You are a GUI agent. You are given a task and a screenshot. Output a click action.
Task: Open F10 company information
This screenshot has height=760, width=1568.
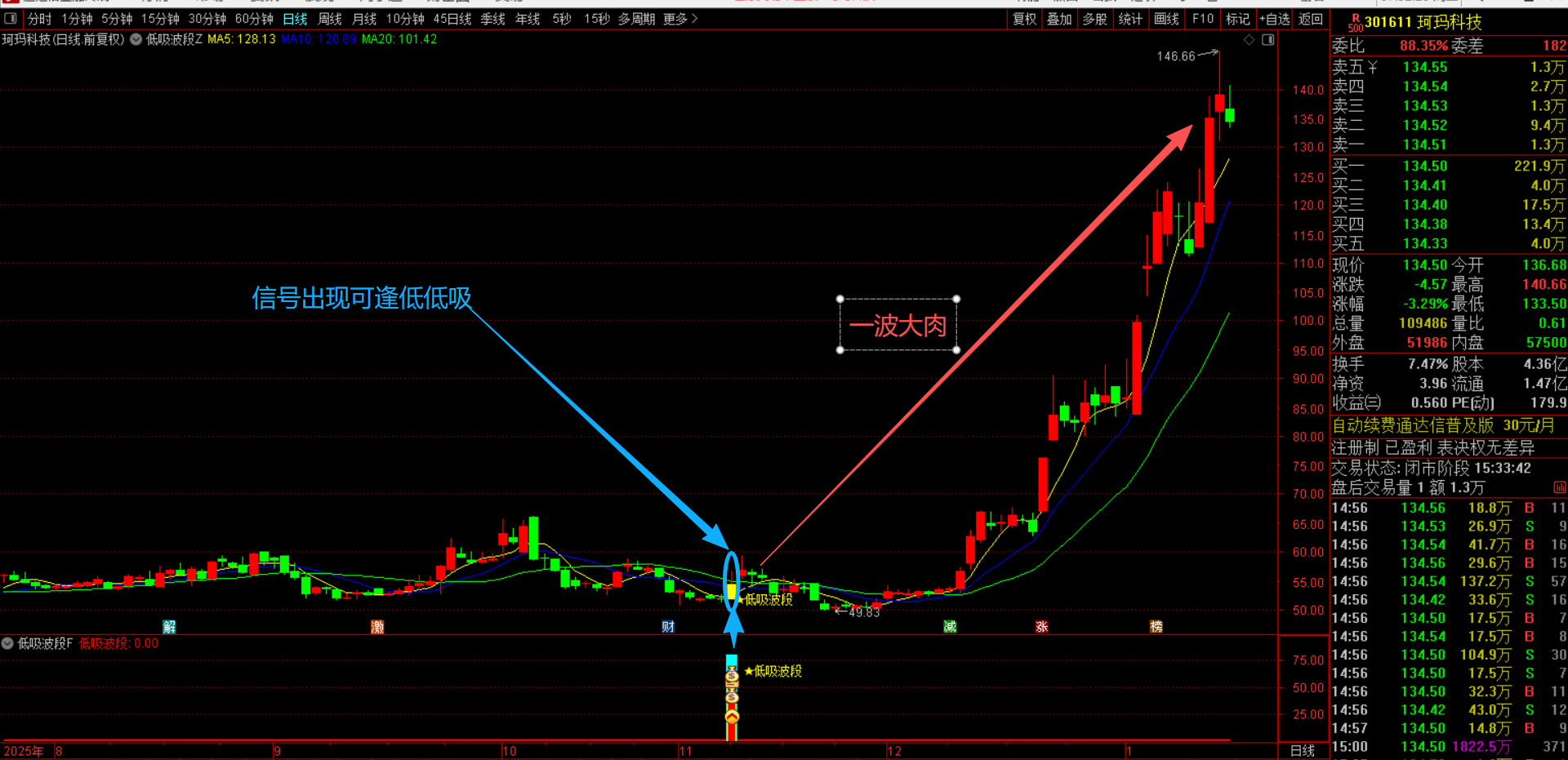1203,19
